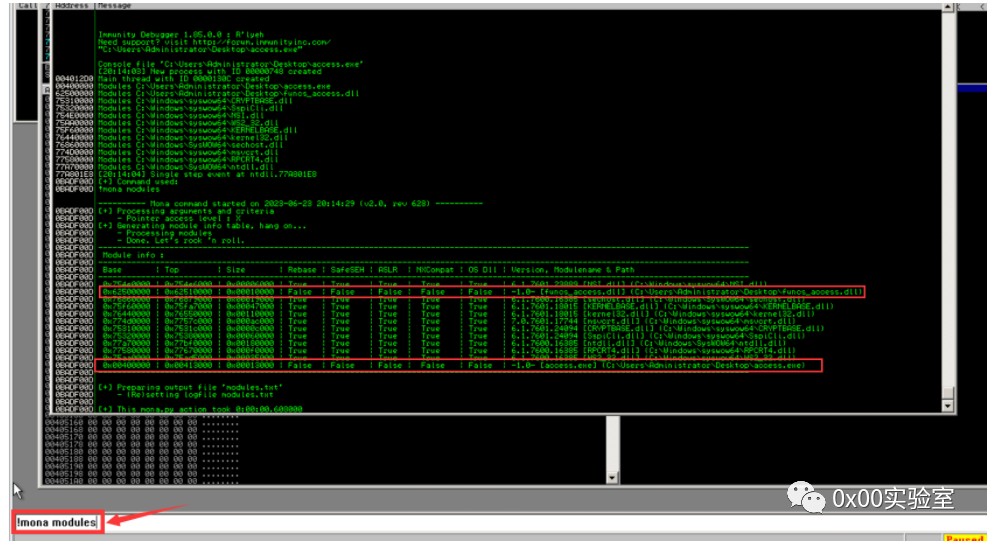Click the table header line starting with Base
The image size is (987, 542).
(368, 269)
